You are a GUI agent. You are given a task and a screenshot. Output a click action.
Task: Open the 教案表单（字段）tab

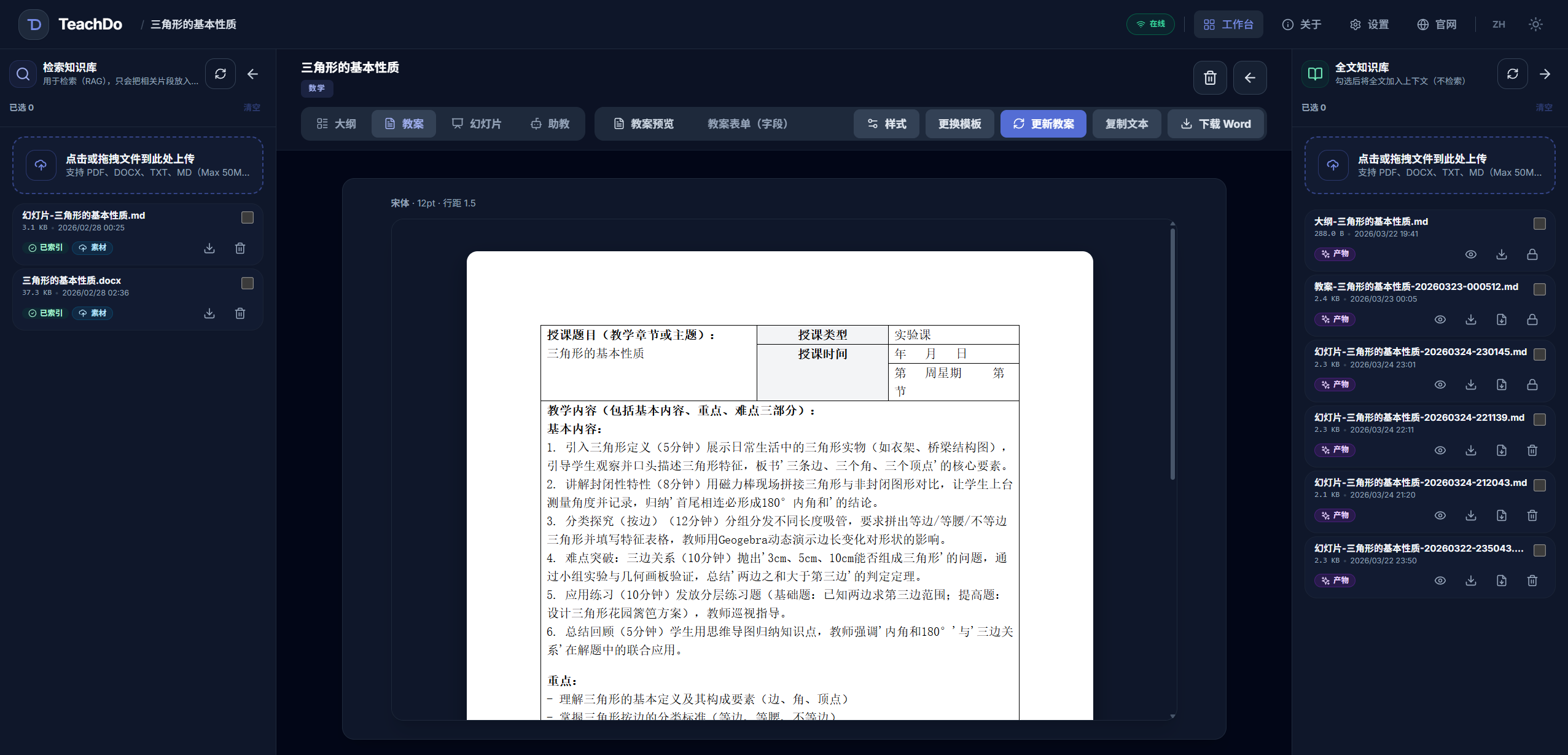pyautogui.click(x=747, y=123)
